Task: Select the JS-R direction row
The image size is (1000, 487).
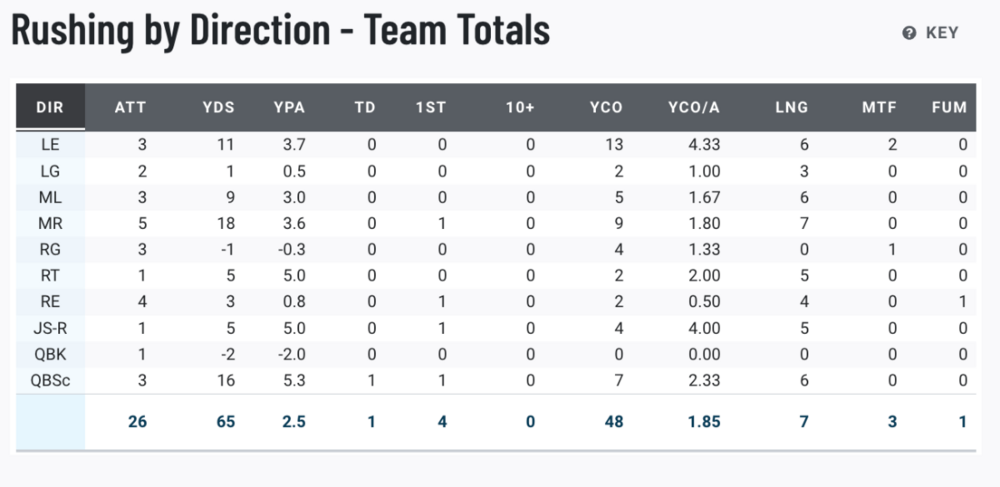Action: 50,326
